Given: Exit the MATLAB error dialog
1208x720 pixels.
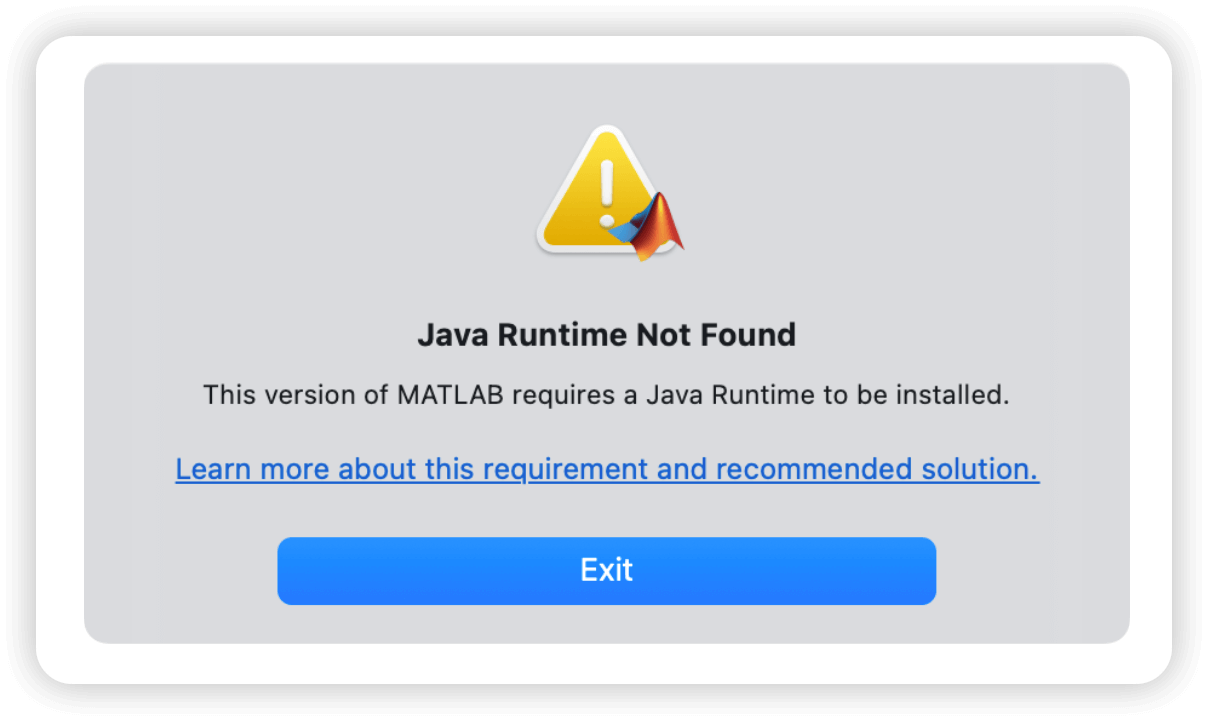Looking at the screenshot, I should point(606,571).
